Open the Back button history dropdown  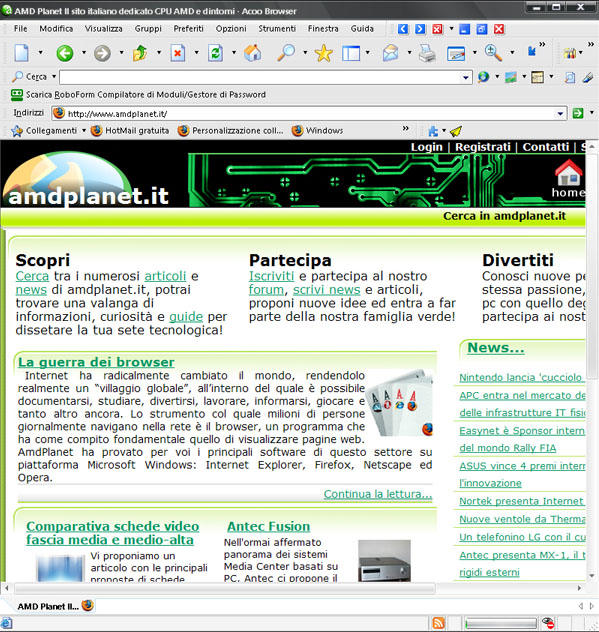(x=83, y=52)
